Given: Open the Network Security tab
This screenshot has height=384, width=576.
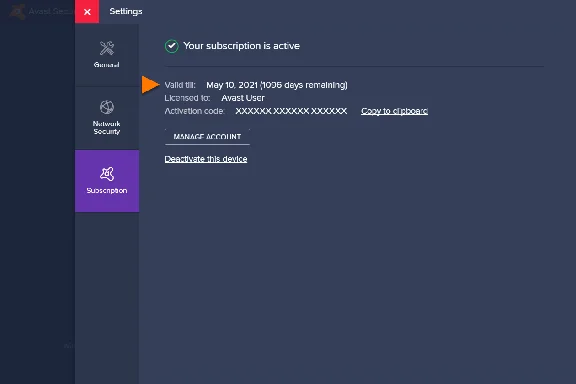Looking at the screenshot, I should 107,118.
